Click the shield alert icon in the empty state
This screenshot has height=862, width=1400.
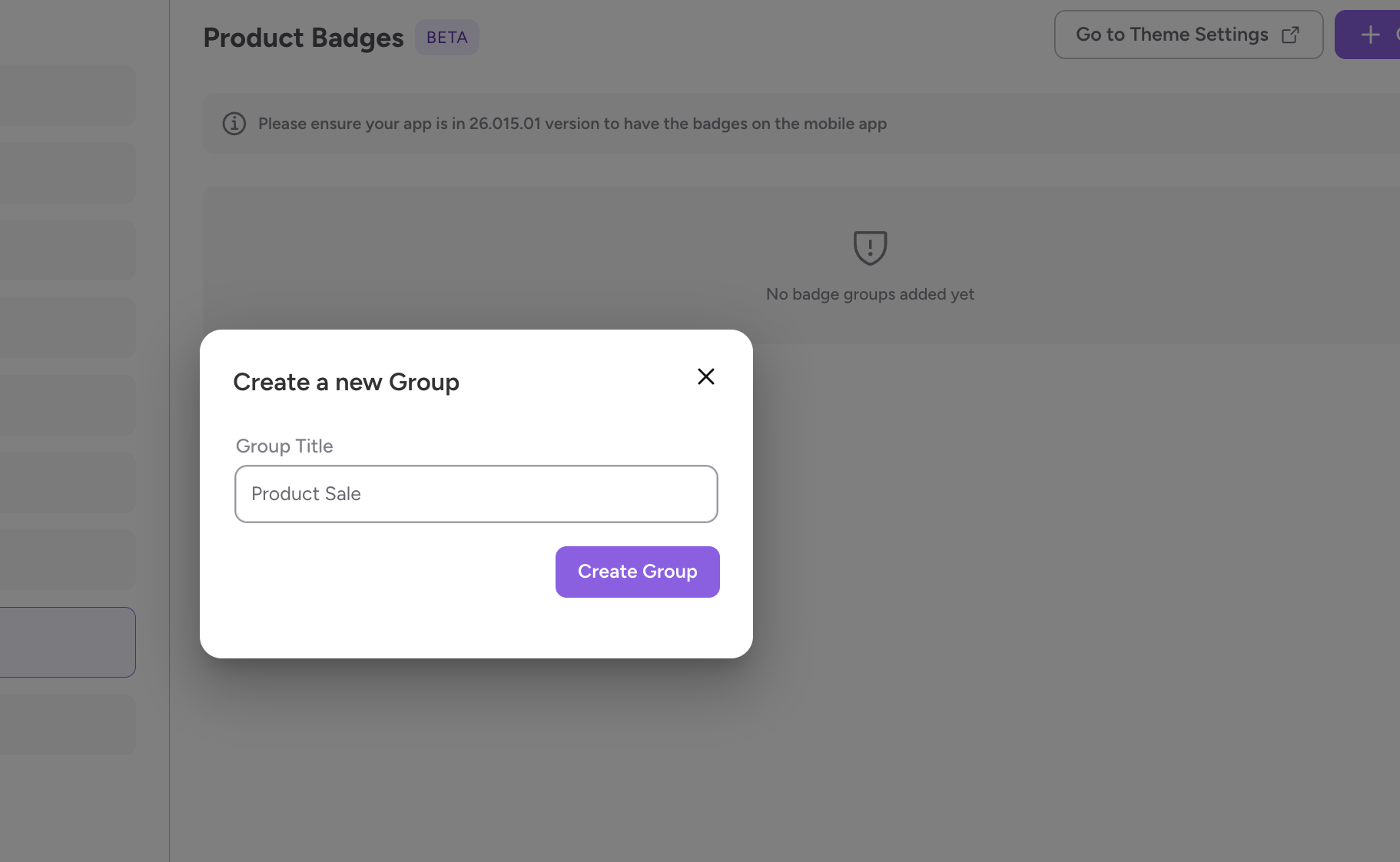(x=870, y=247)
